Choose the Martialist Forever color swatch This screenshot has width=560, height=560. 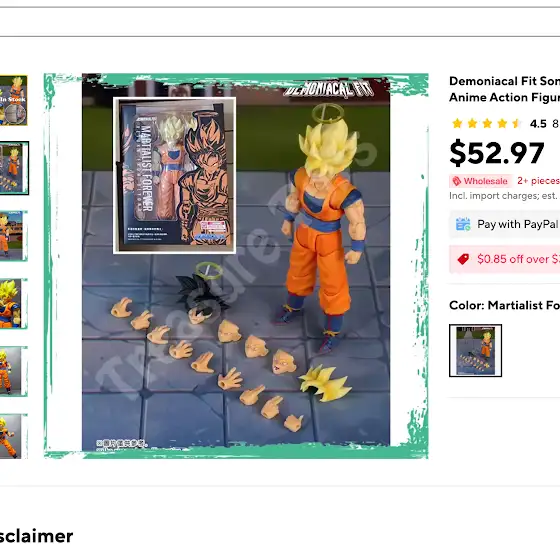tap(475, 350)
